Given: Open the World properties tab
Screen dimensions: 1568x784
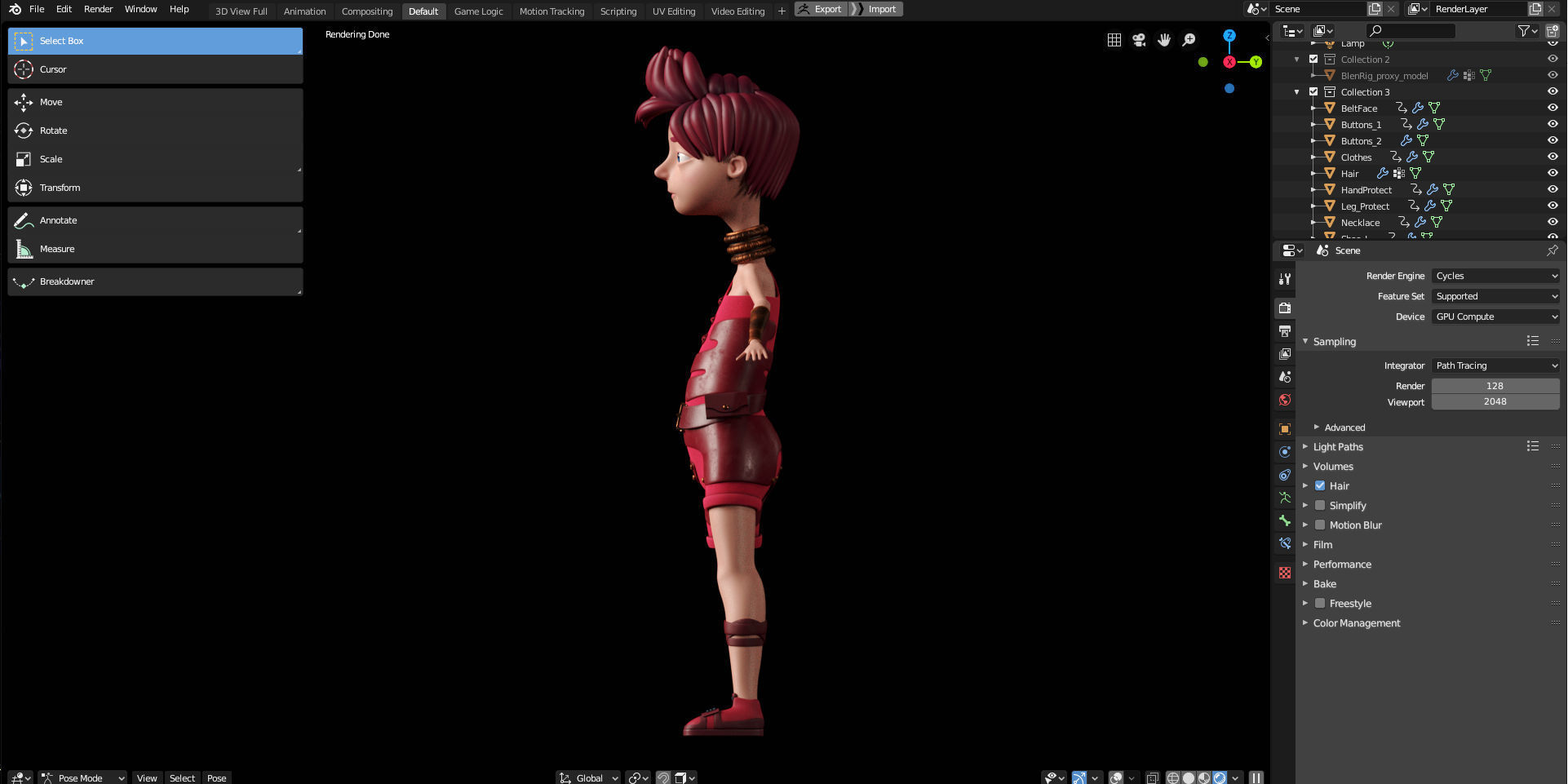Looking at the screenshot, I should [1285, 400].
